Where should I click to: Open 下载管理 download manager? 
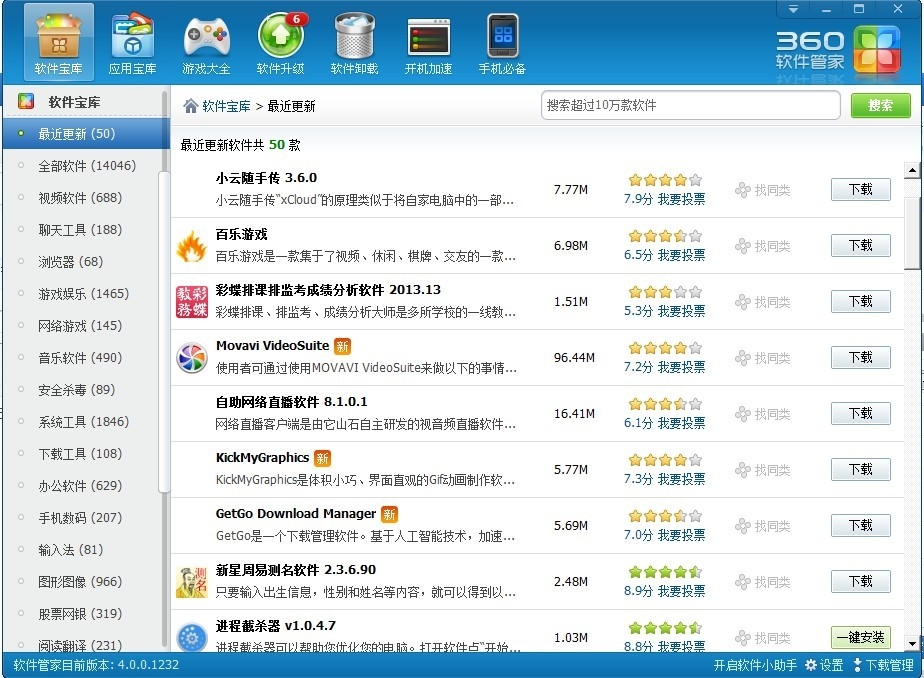point(883,666)
